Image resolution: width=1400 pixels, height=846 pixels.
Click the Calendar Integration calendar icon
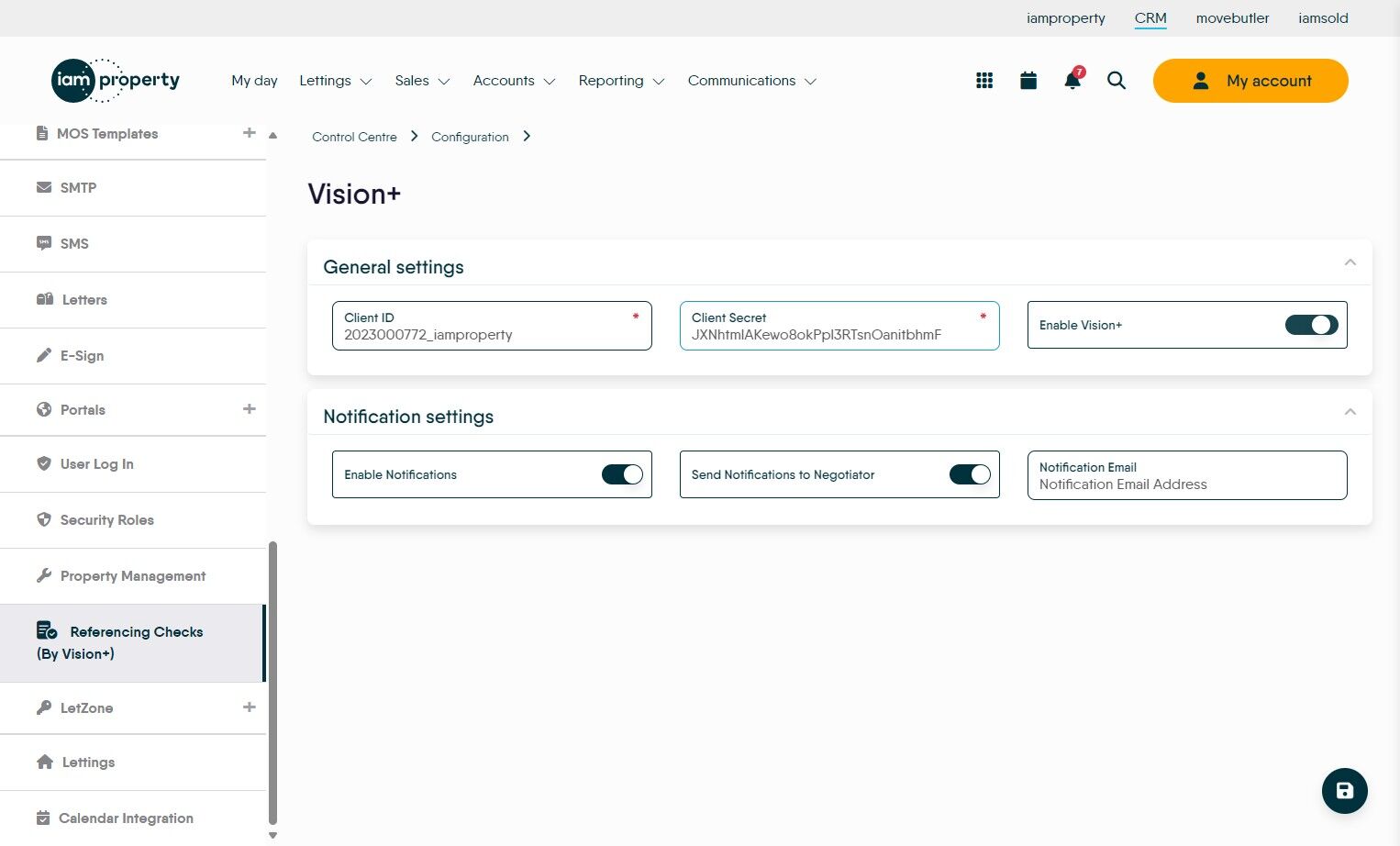pyautogui.click(x=42, y=818)
